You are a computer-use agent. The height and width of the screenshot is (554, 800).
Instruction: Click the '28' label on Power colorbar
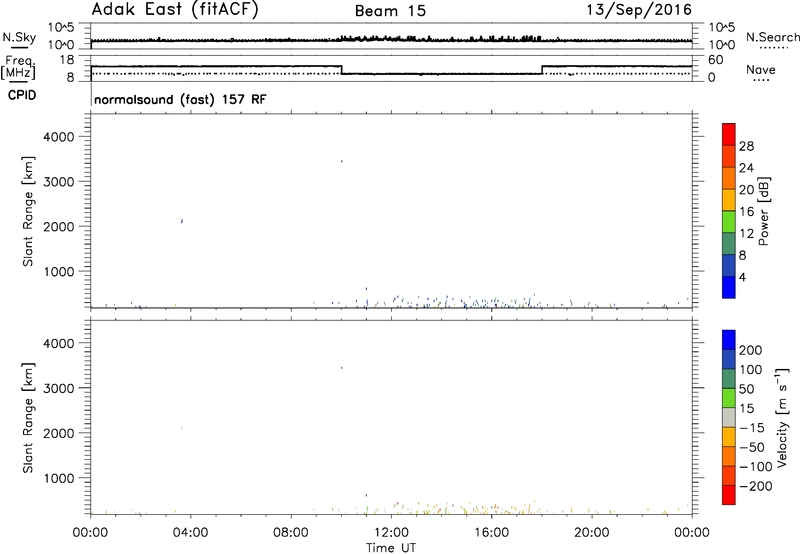coord(746,146)
